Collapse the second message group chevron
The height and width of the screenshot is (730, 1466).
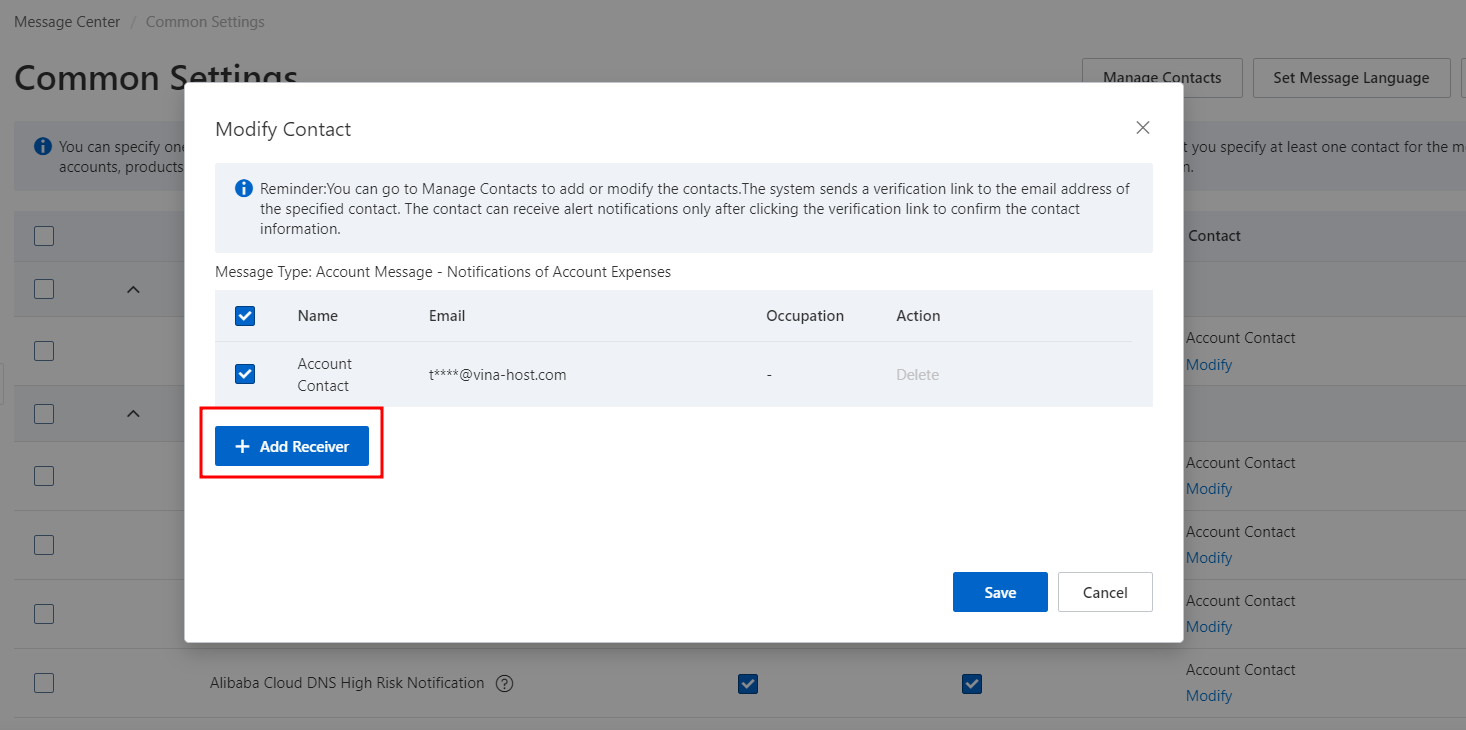coord(133,413)
